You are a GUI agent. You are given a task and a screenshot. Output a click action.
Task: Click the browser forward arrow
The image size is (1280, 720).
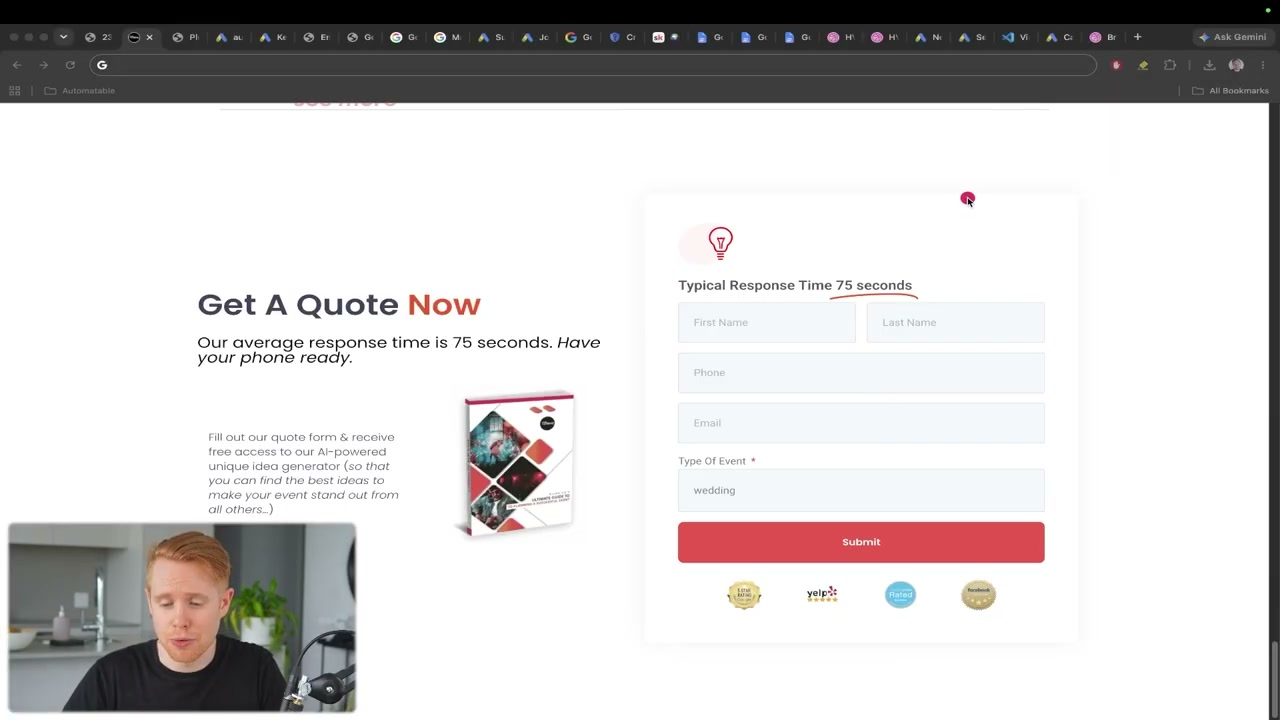pos(43,65)
